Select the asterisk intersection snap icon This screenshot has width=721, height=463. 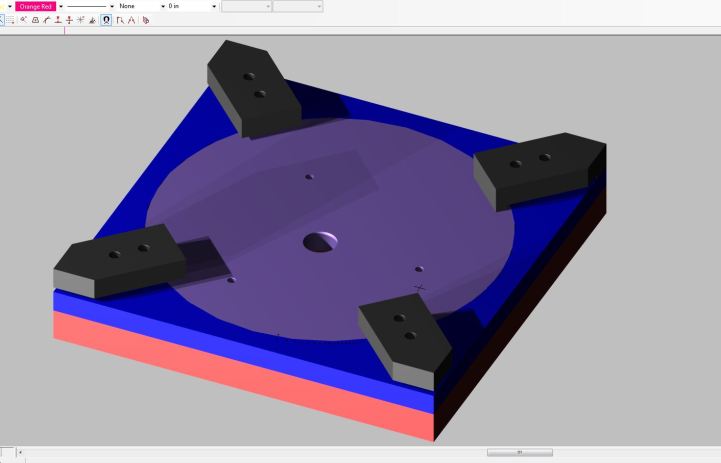click(x=80, y=20)
